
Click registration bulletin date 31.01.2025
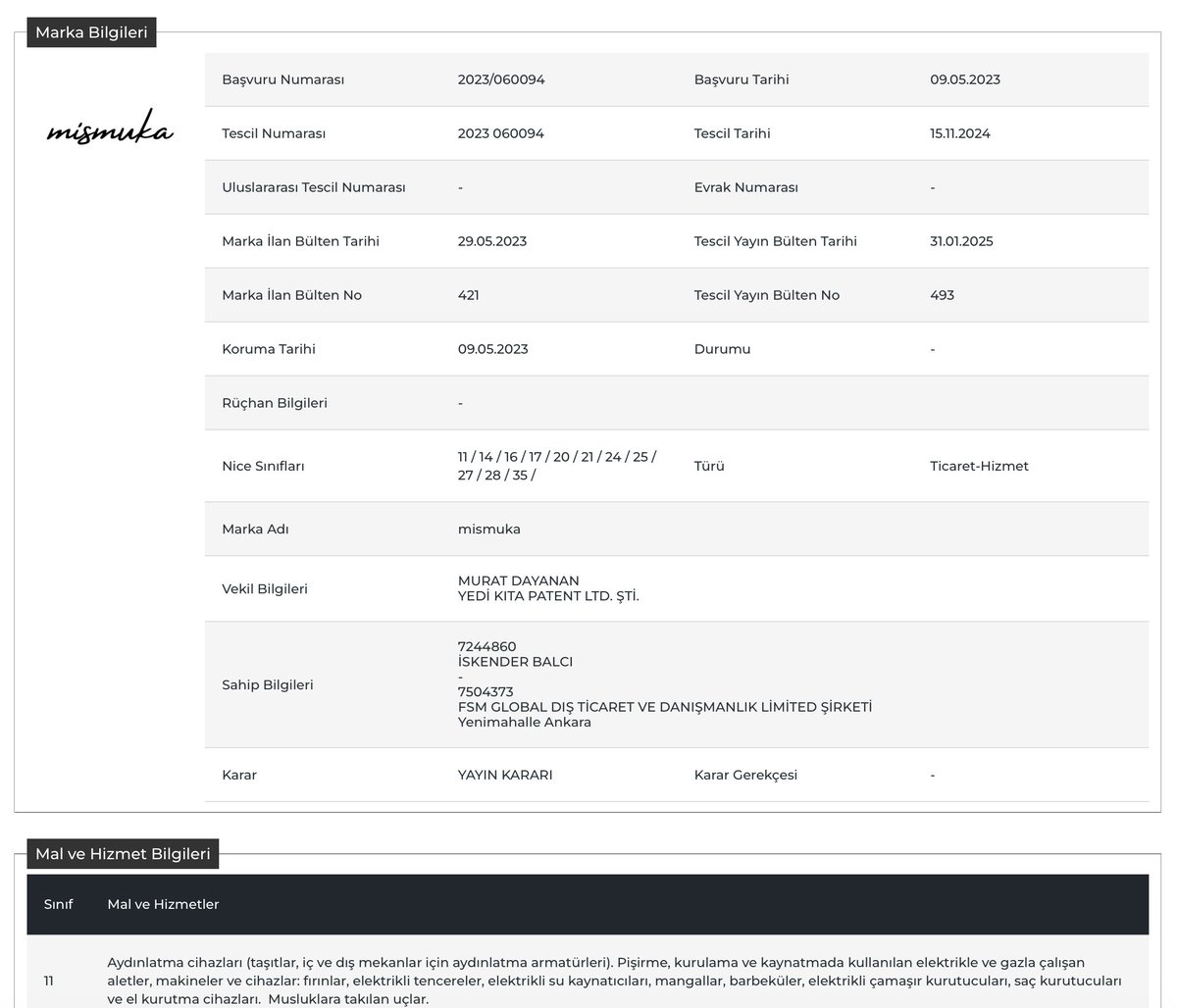tap(961, 241)
